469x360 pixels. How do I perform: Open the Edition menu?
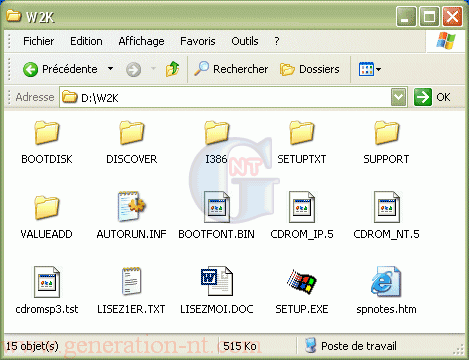(86, 41)
